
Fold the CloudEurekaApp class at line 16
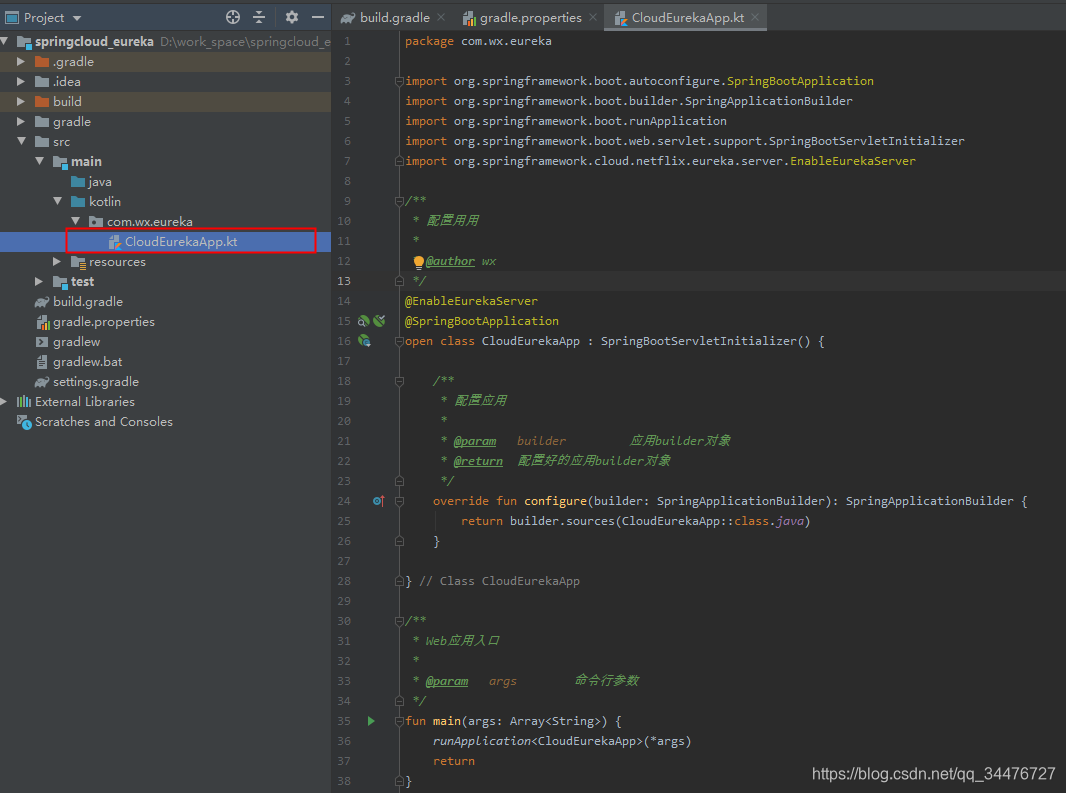(x=399, y=341)
